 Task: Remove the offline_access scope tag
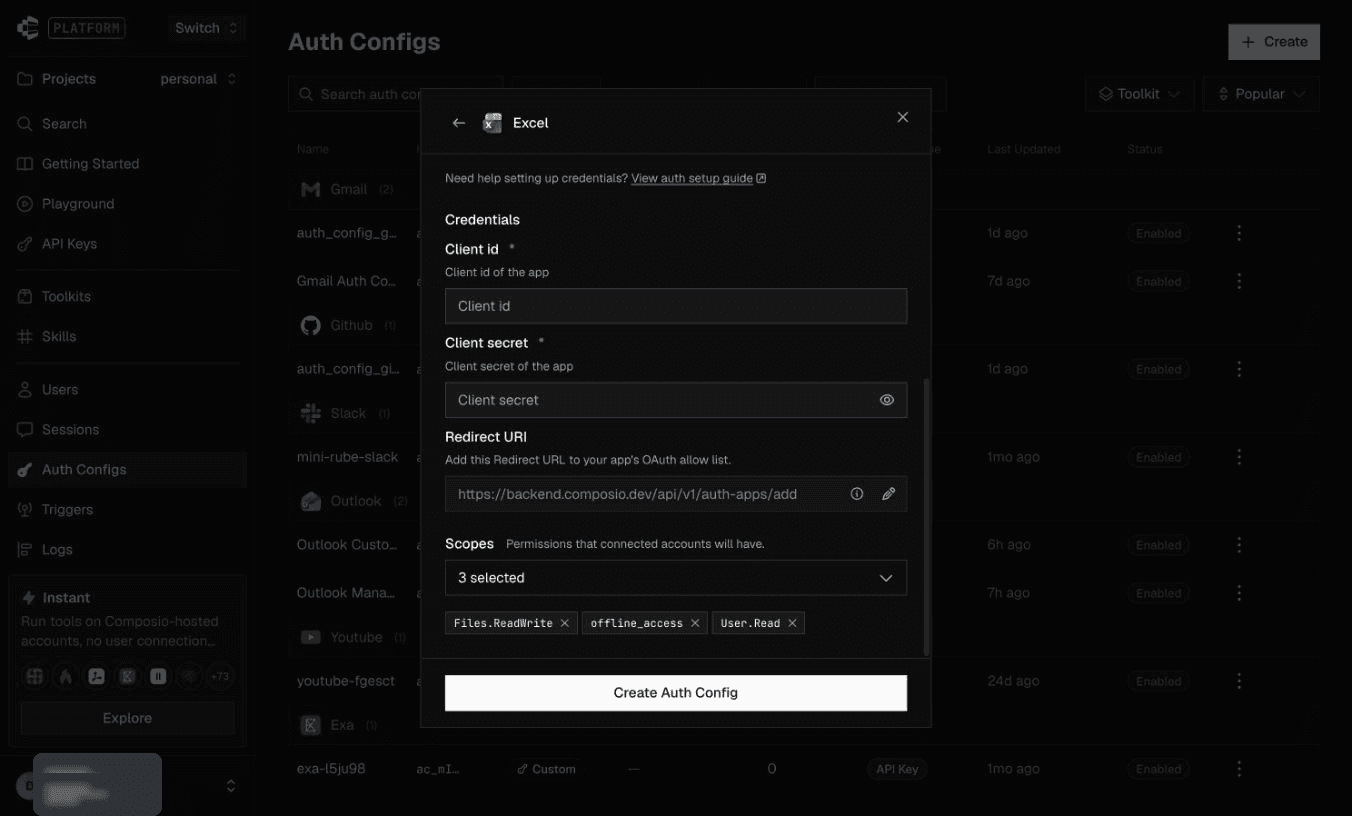click(x=695, y=623)
